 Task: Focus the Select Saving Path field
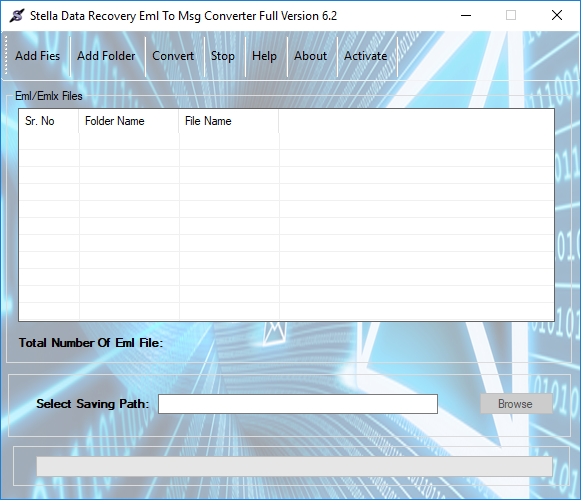click(x=298, y=404)
